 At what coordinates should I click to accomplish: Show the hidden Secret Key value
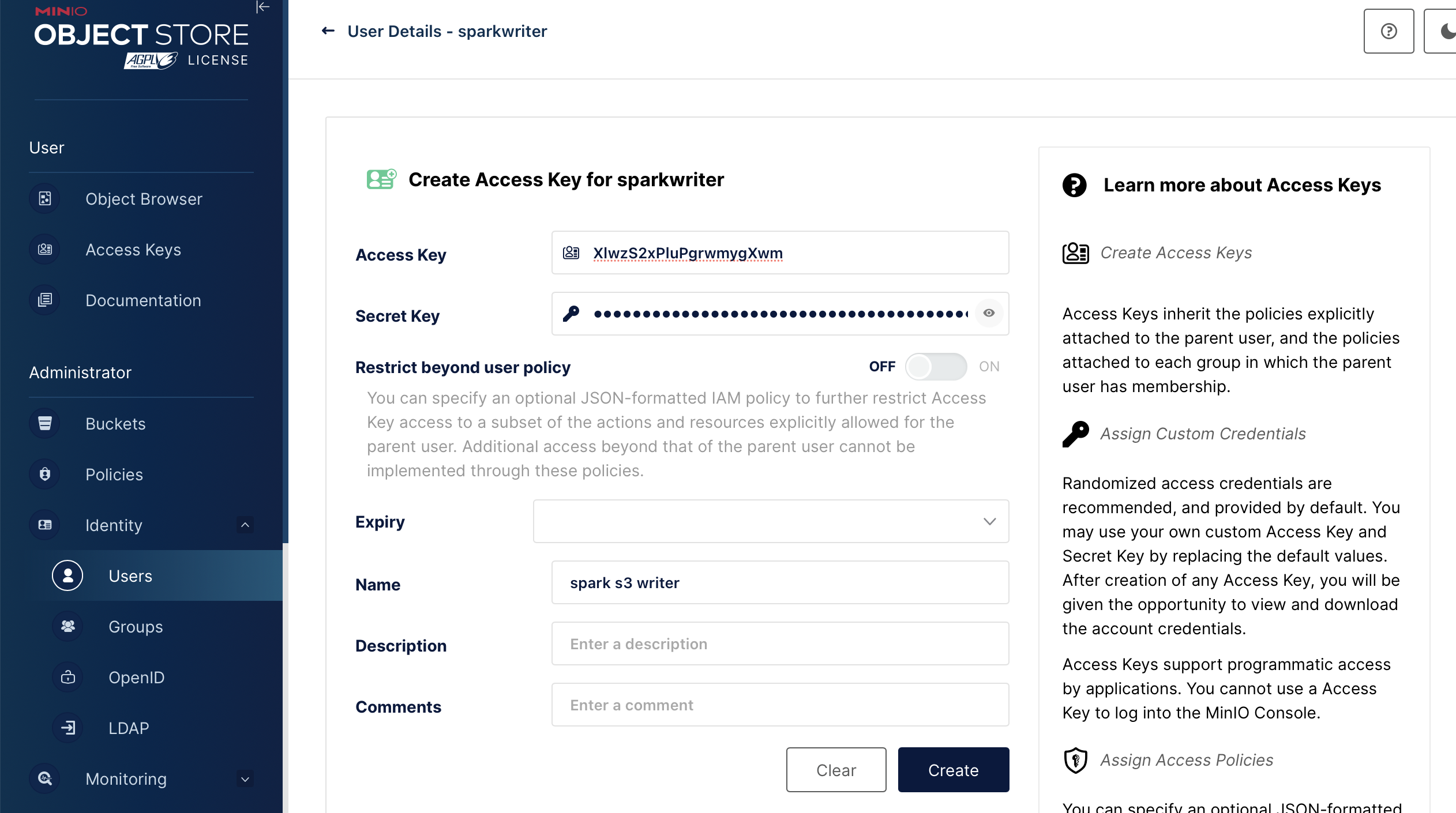[988, 313]
